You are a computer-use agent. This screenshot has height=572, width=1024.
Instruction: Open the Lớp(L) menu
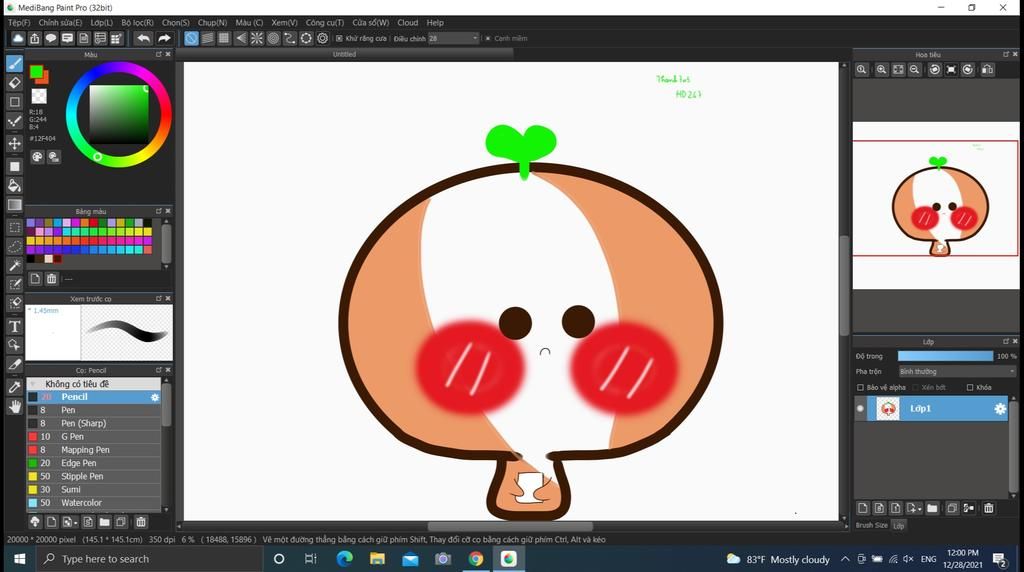coord(101,22)
